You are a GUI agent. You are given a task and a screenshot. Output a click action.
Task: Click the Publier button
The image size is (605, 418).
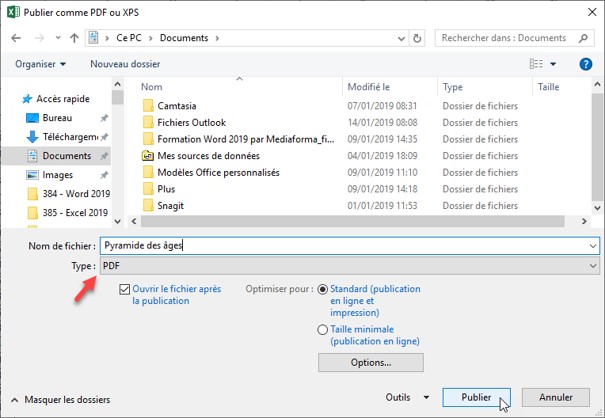coord(476,397)
